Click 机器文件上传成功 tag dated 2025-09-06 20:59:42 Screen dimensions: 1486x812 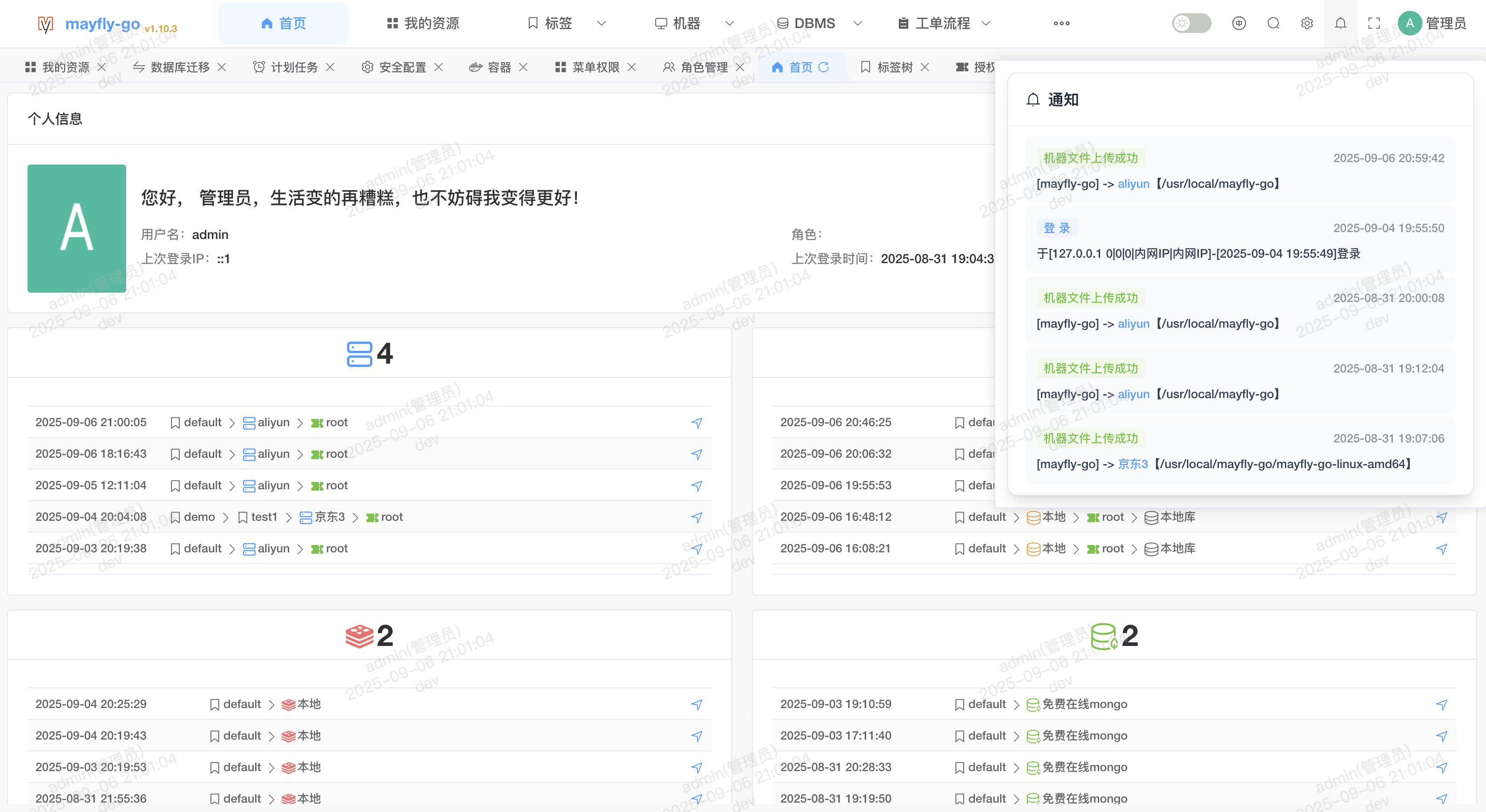click(1090, 158)
